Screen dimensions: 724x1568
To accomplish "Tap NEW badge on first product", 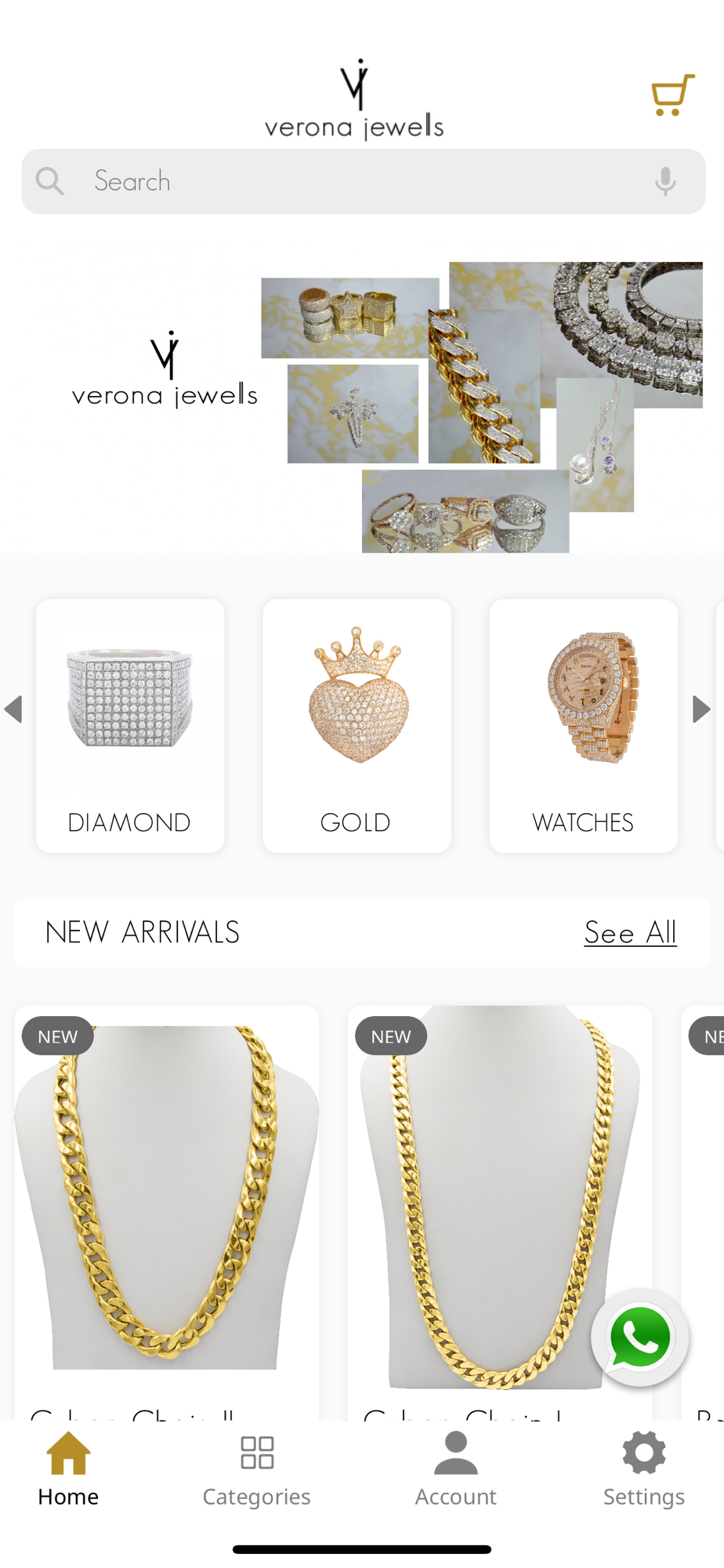I will tap(58, 1036).
